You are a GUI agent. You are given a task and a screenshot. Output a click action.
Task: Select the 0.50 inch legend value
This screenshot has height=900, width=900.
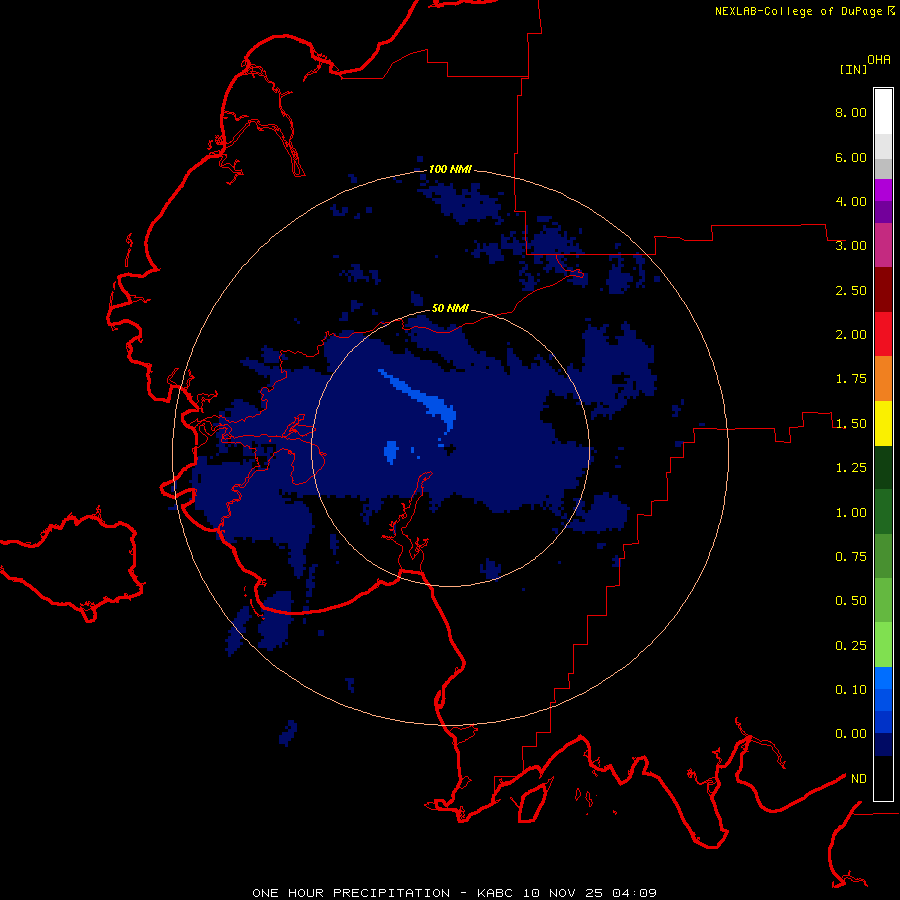coord(851,601)
